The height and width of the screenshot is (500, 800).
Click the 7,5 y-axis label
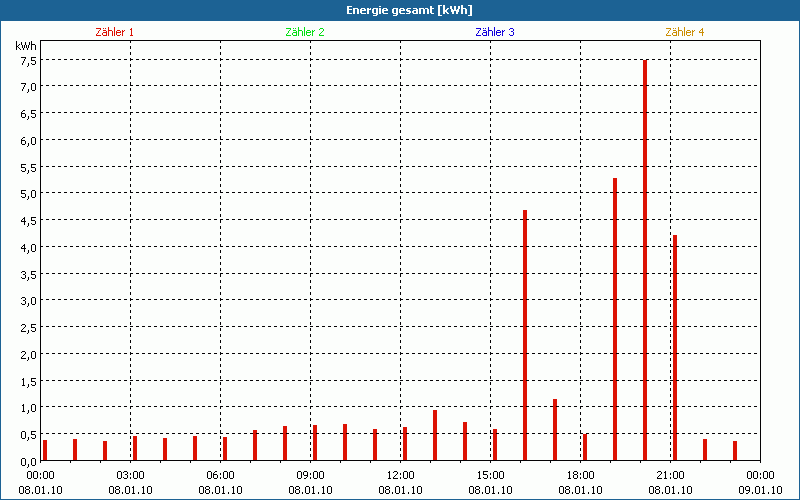pos(29,60)
